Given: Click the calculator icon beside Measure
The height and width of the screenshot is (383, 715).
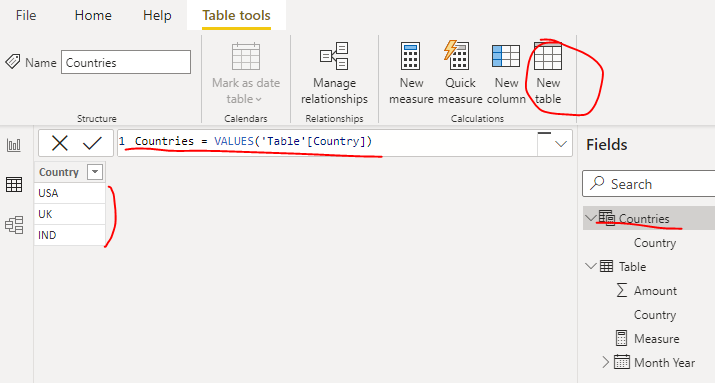Looking at the screenshot, I should click(x=622, y=338).
